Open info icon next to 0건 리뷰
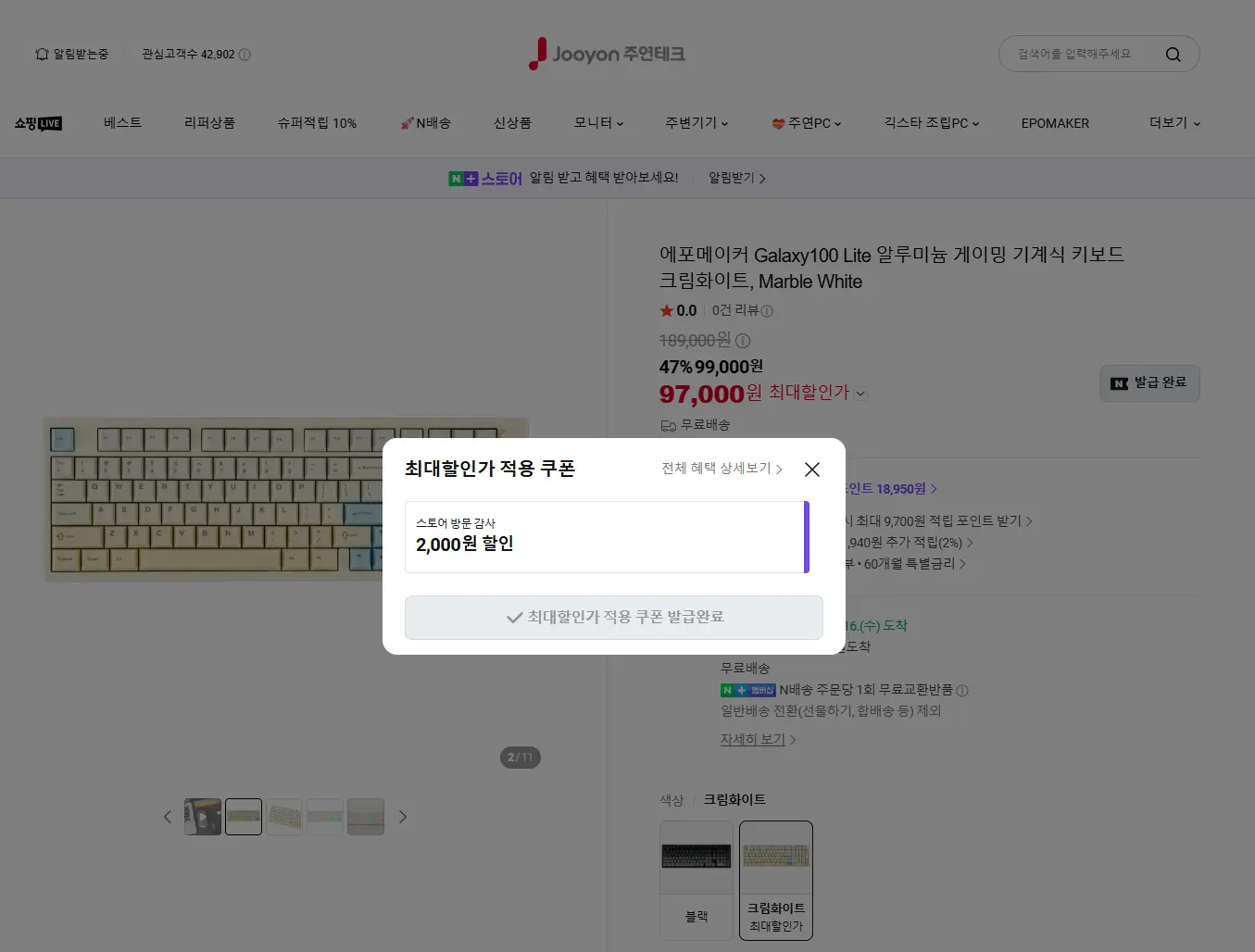This screenshot has width=1255, height=952. [x=767, y=311]
